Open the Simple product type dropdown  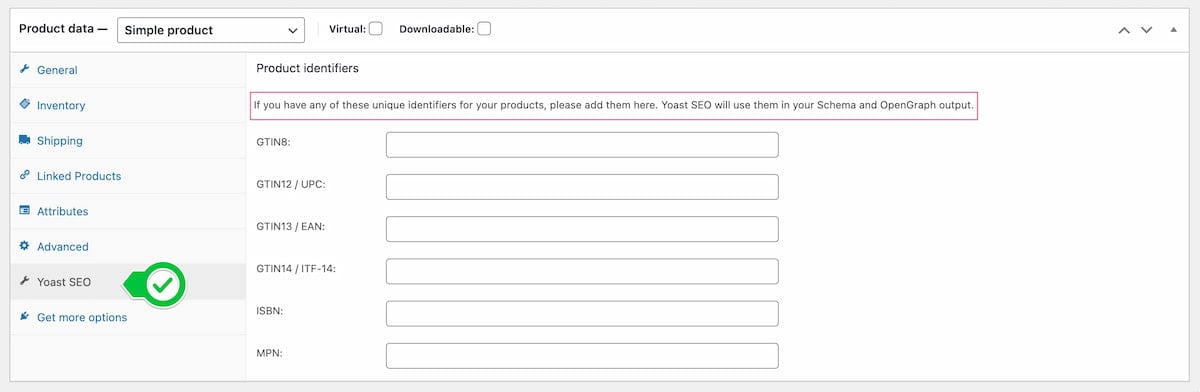[x=211, y=30]
